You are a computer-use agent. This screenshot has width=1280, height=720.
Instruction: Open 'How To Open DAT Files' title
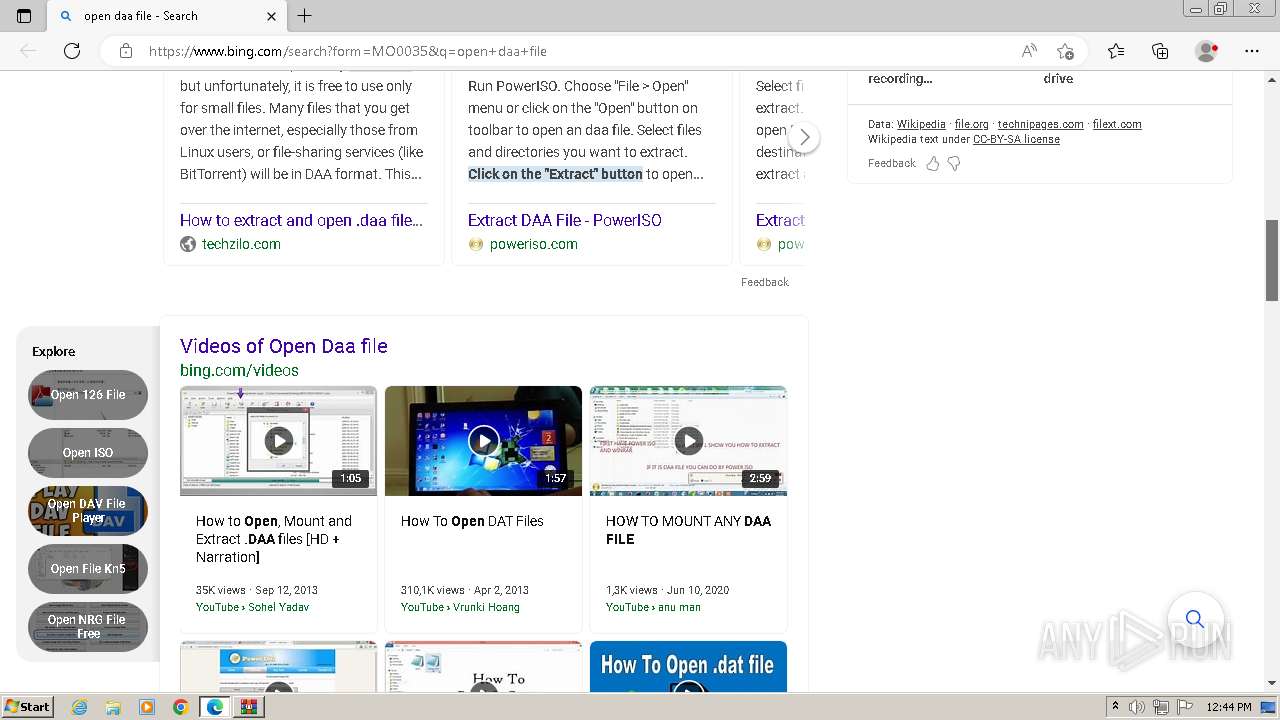tap(472, 521)
